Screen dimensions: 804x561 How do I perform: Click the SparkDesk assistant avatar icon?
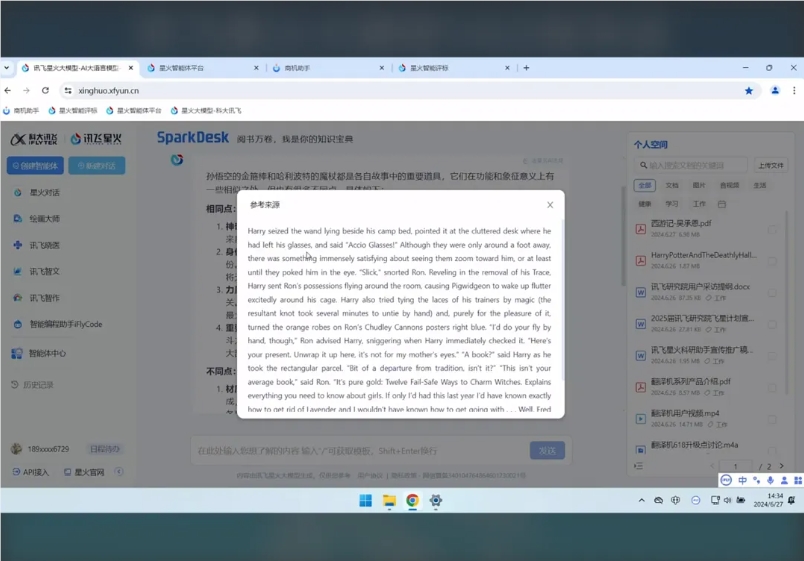tap(177, 160)
